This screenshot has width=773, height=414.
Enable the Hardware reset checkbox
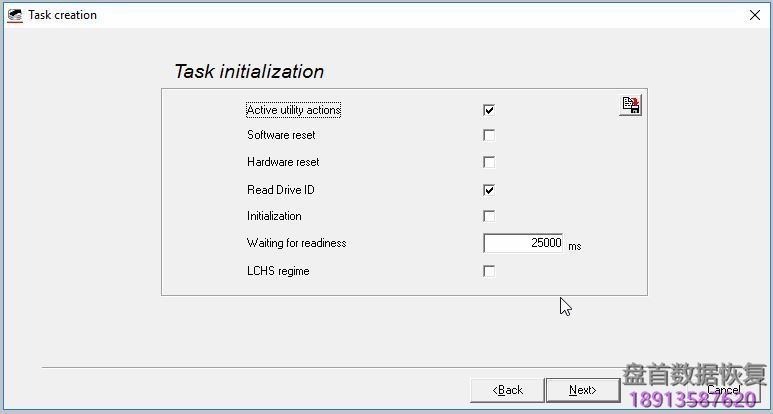[489, 162]
